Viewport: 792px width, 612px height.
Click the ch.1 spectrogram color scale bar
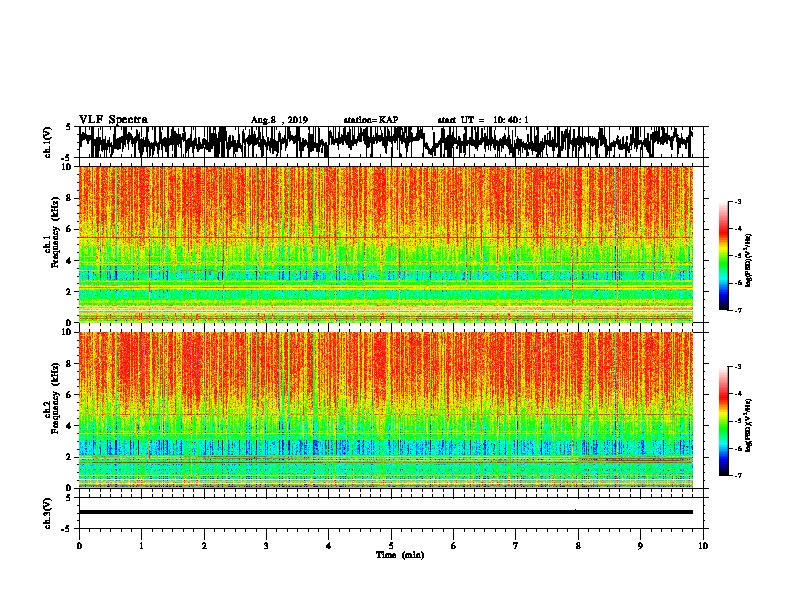[x=724, y=256]
